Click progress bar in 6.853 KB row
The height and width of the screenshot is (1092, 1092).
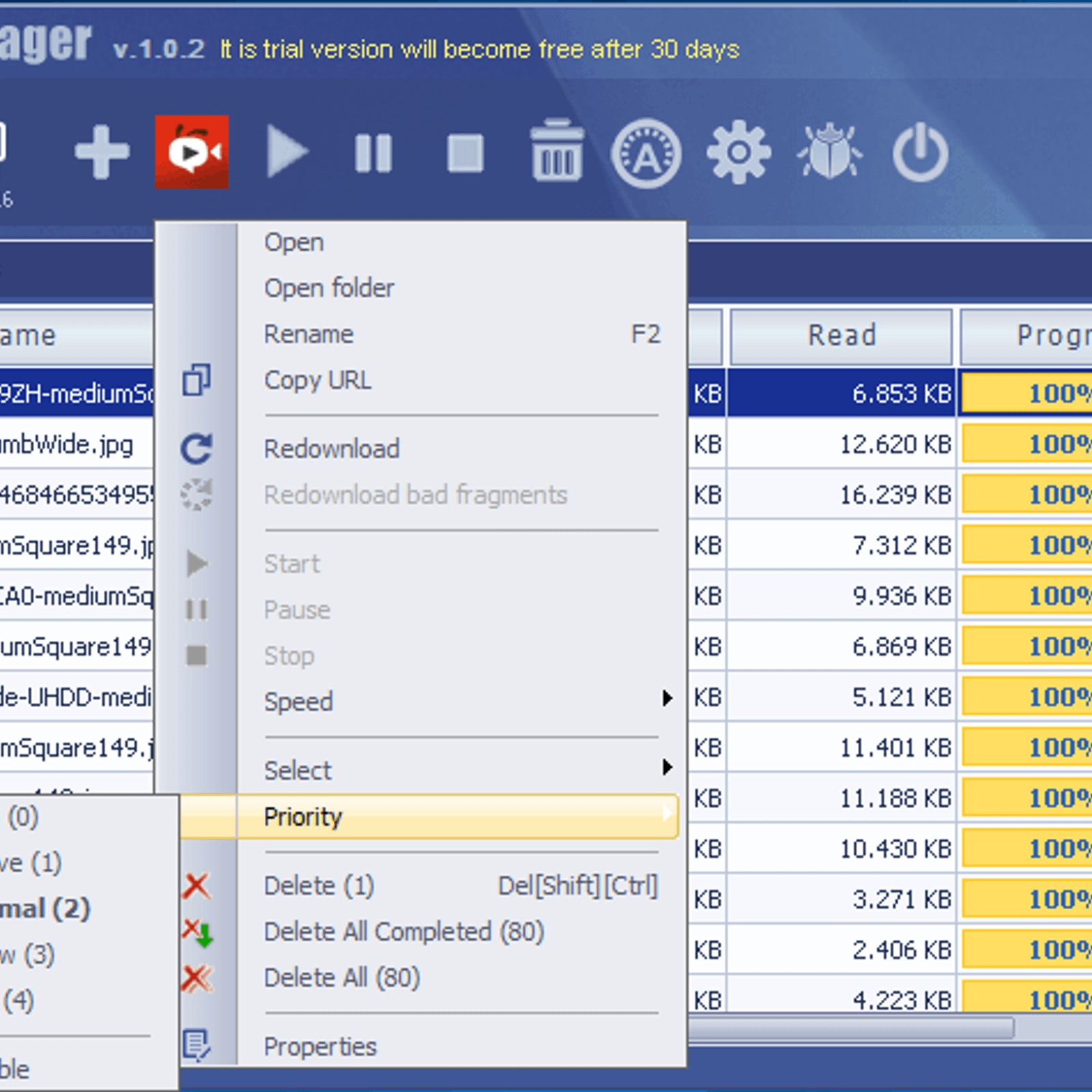click(x=1027, y=393)
